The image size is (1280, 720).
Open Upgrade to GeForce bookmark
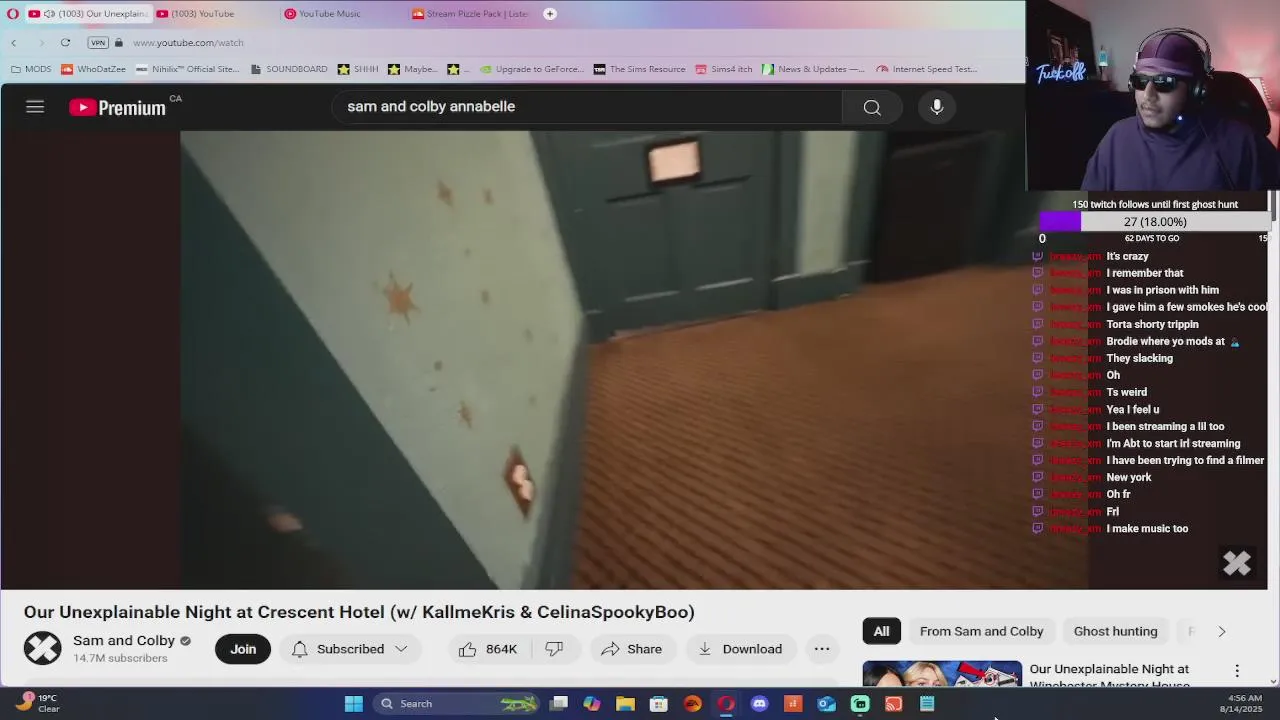point(532,69)
